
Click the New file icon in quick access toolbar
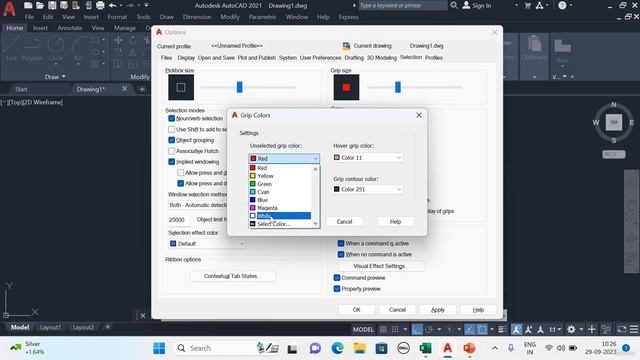pyautogui.click(x=28, y=6)
